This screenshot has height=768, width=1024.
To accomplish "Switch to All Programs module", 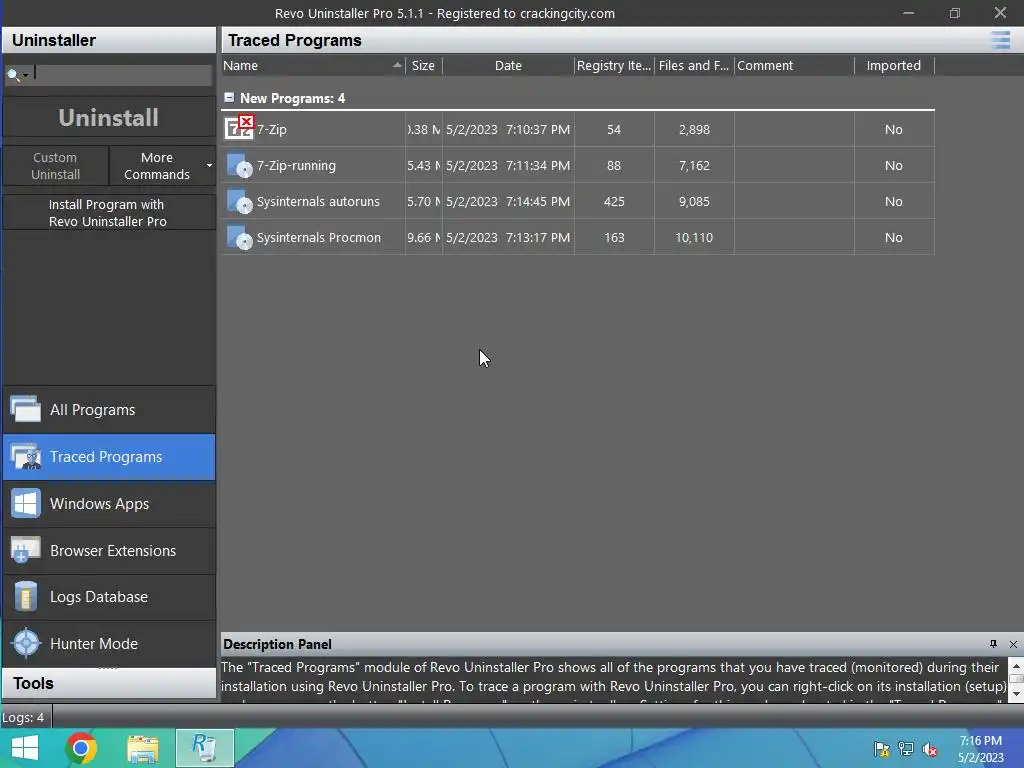I will coord(108,409).
